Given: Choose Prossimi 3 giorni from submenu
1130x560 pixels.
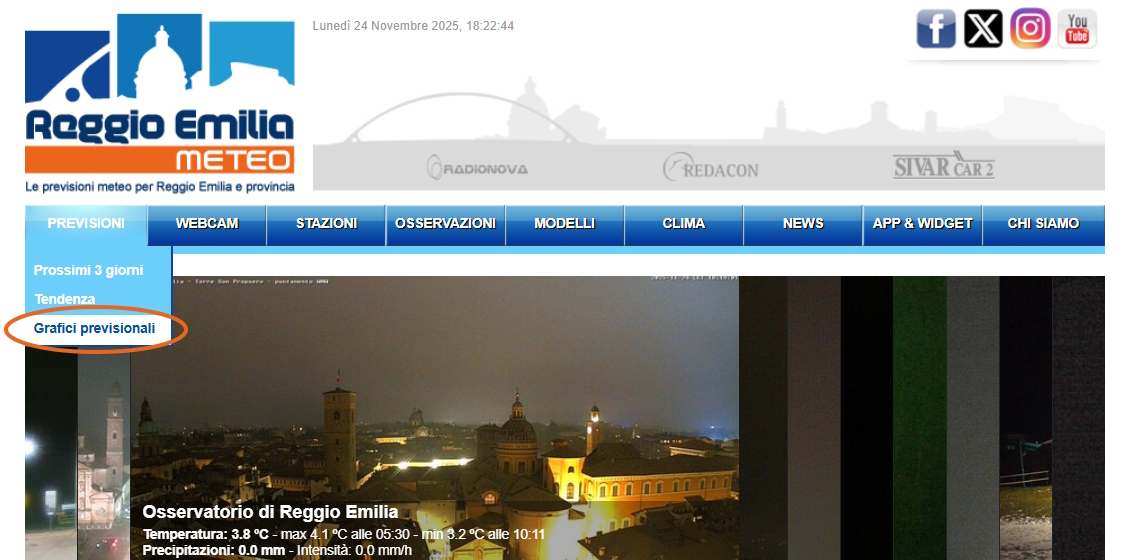Looking at the screenshot, I should click(88, 271).
